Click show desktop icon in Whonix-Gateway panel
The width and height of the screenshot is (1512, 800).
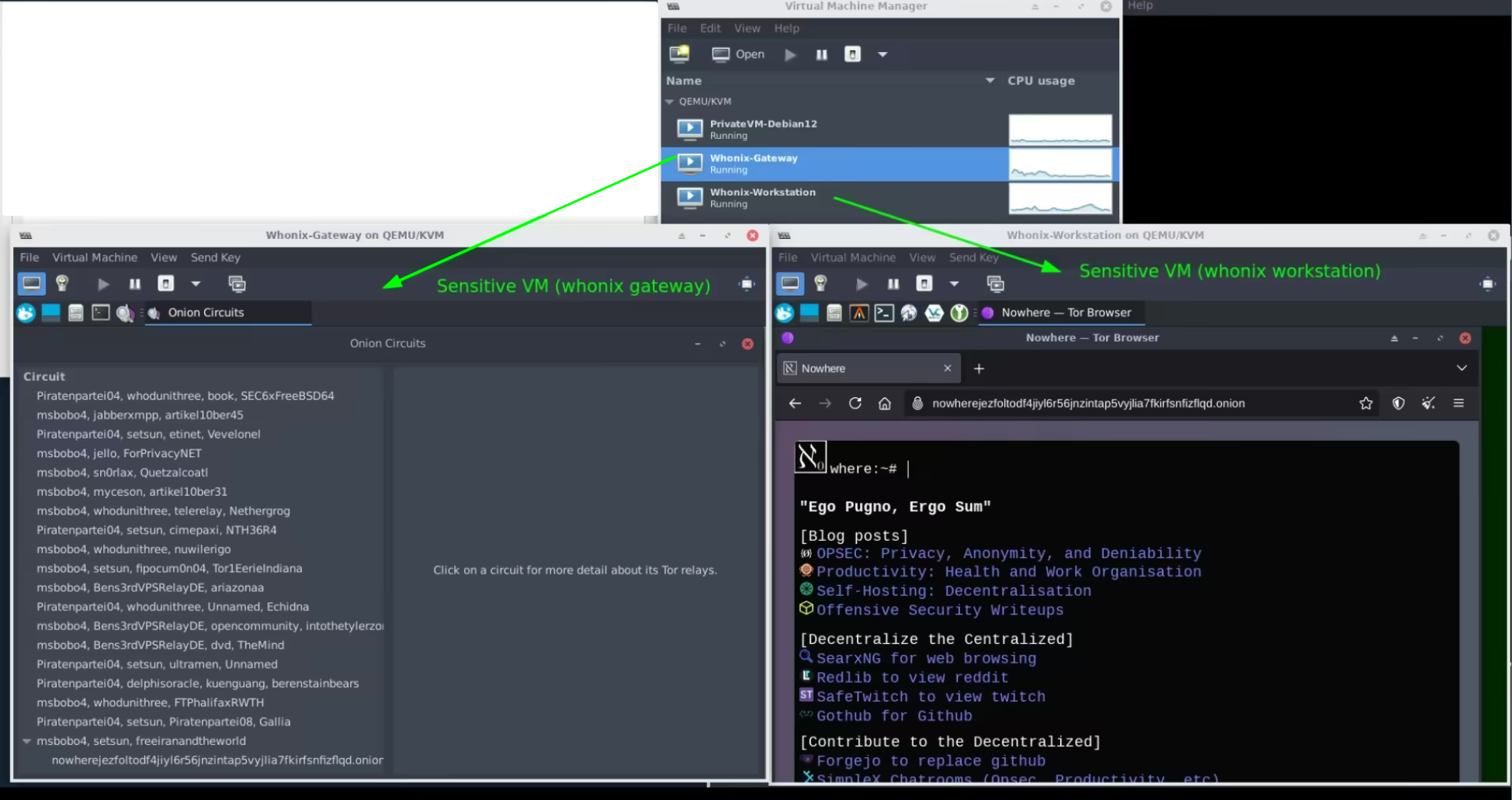50,313
